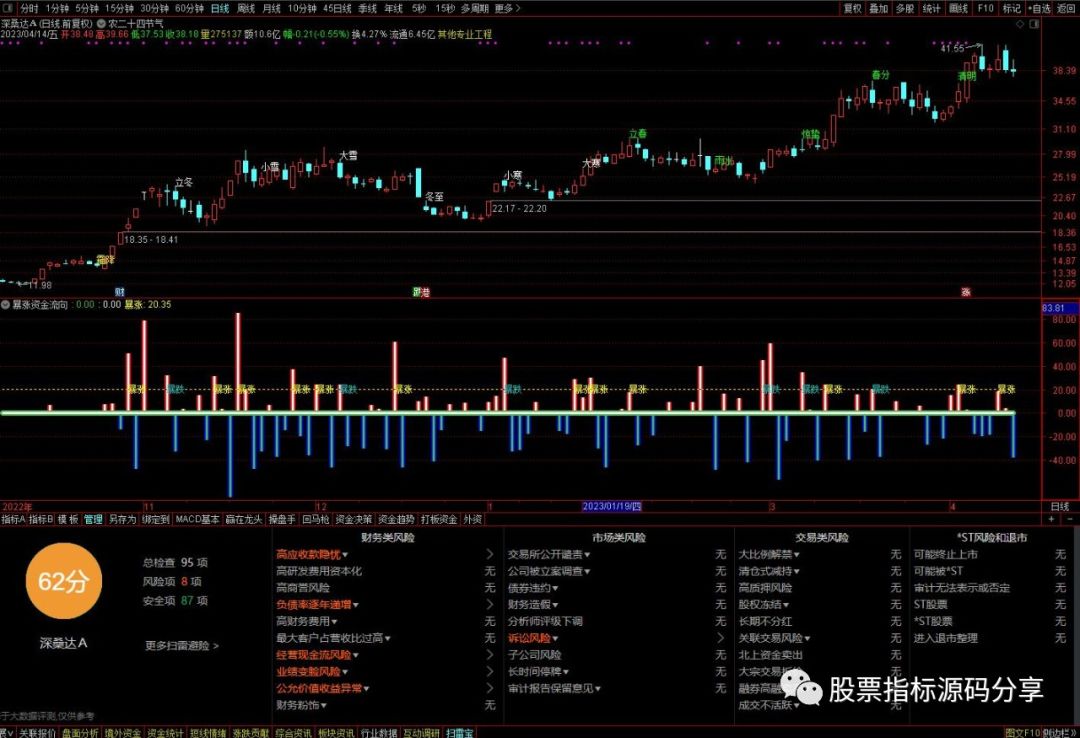Click the panel layout icon at top-left corner
The width and height of the screenshot is (1080, 738).
pos(8,8)
